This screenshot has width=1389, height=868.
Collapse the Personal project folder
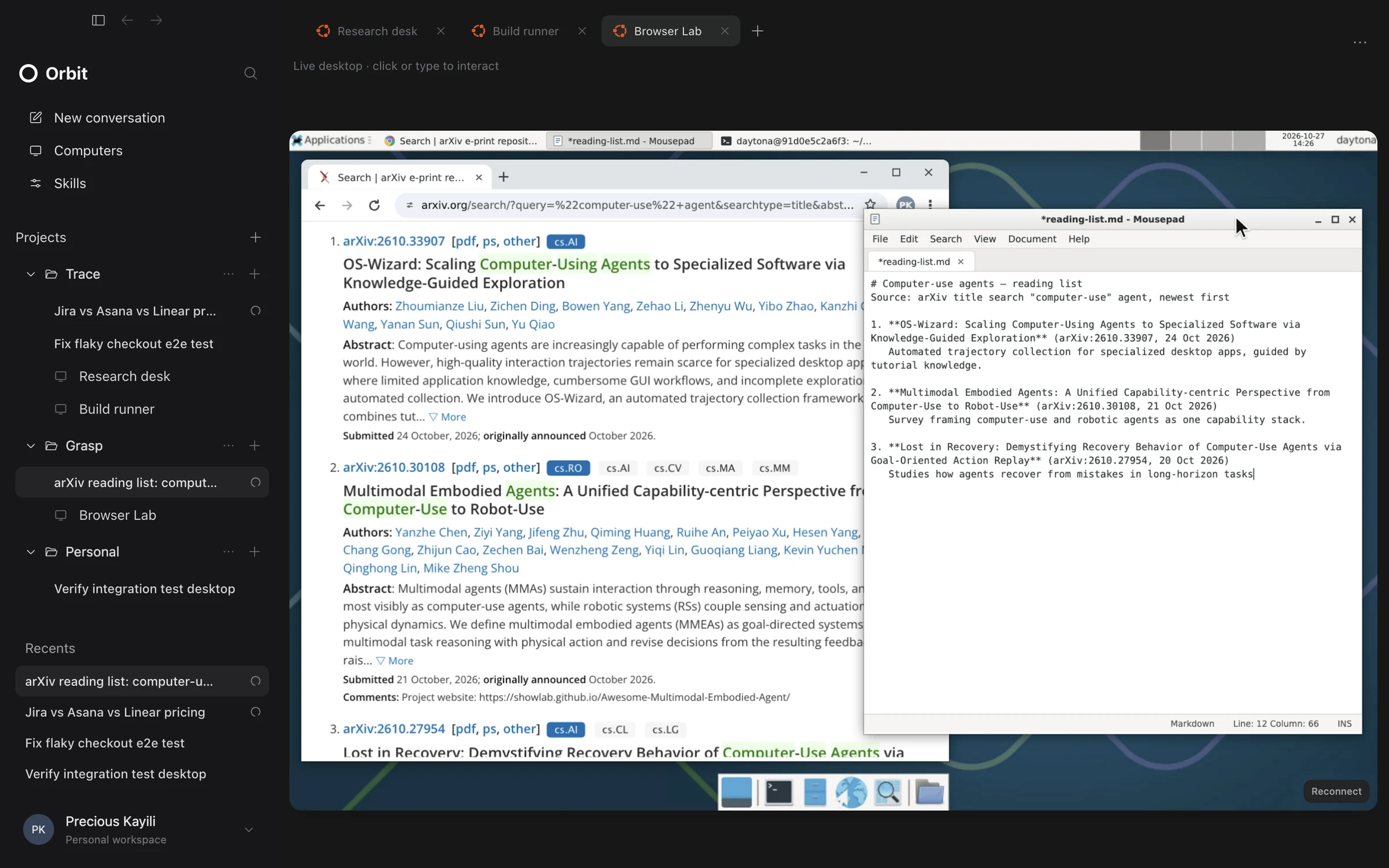tap(31, 552)
